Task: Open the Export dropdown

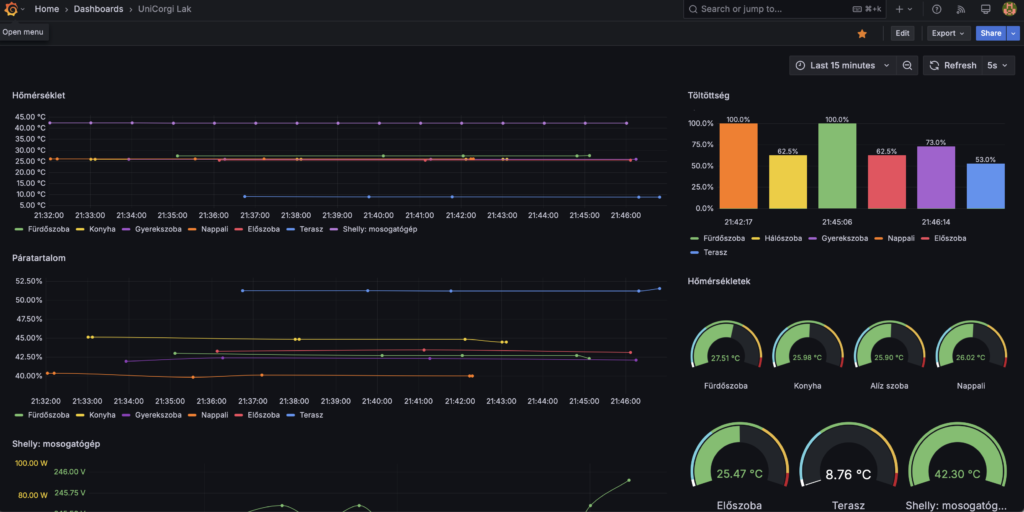Action: pos(948,33)
